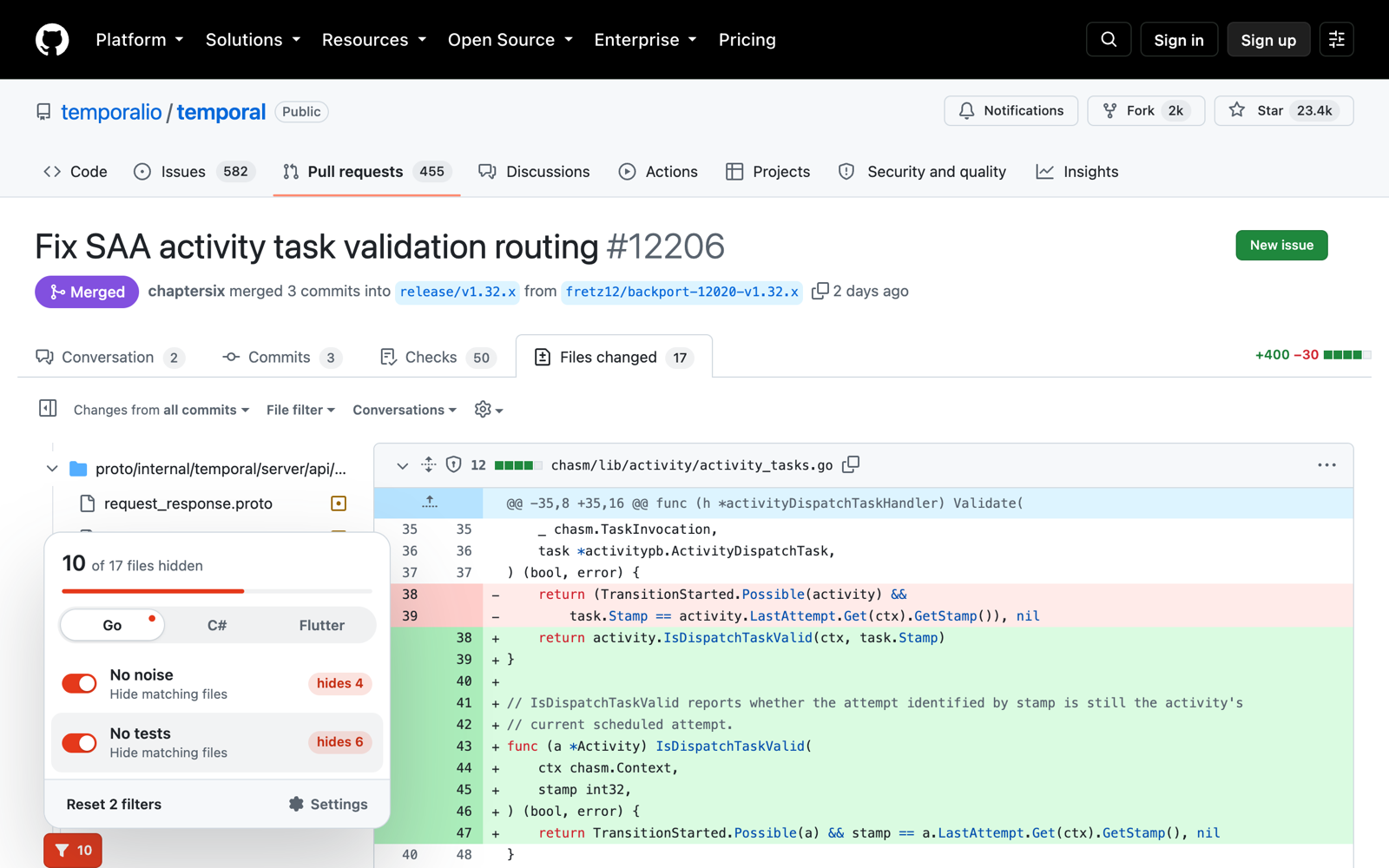Screen dimensions: 1389x868
Task: Open the Insights tab
Action: pyautogui.click(x=1077, y=172)
